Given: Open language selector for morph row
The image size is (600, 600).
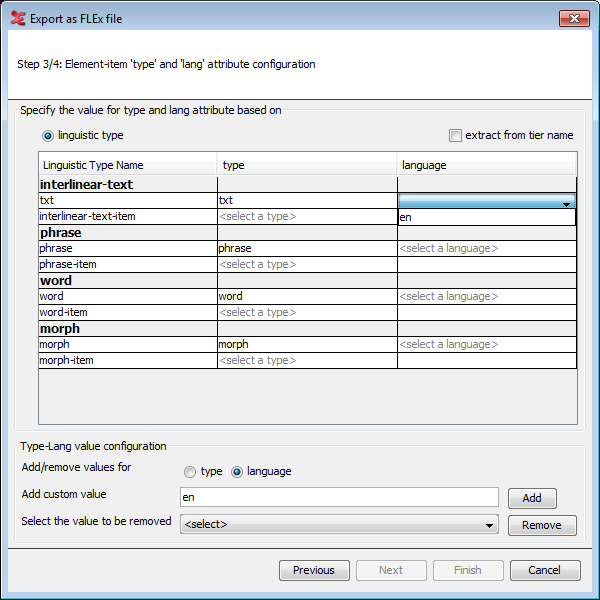Looking at the screenshot, I should [487, 345].
